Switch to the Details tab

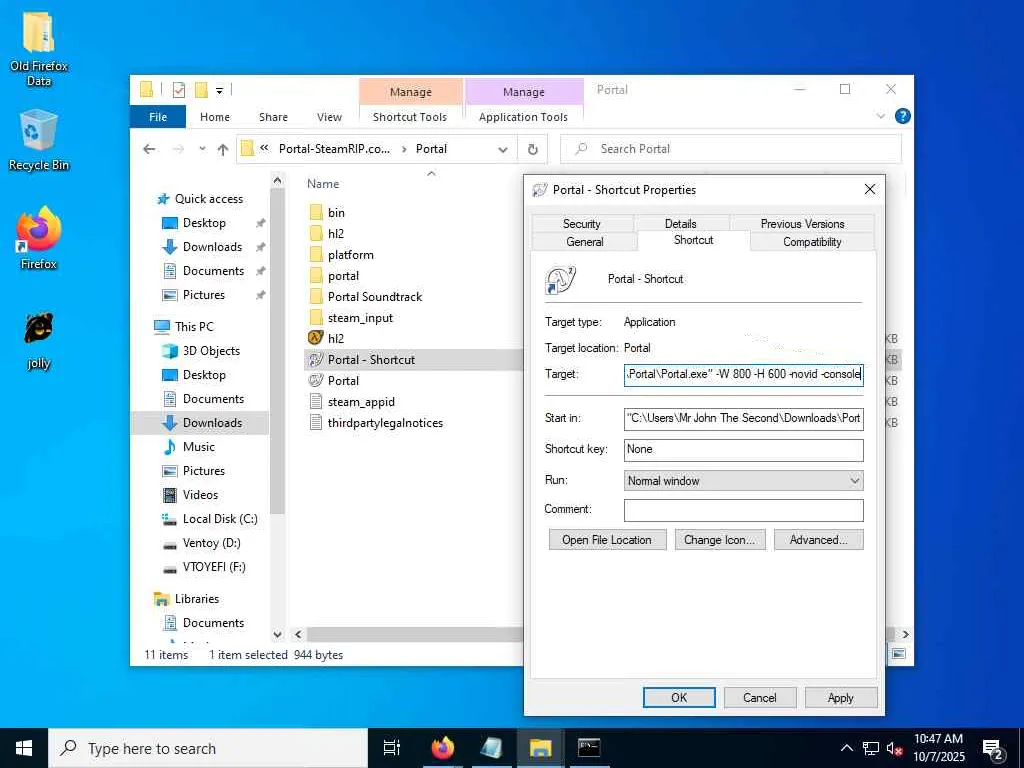(680, 223)
